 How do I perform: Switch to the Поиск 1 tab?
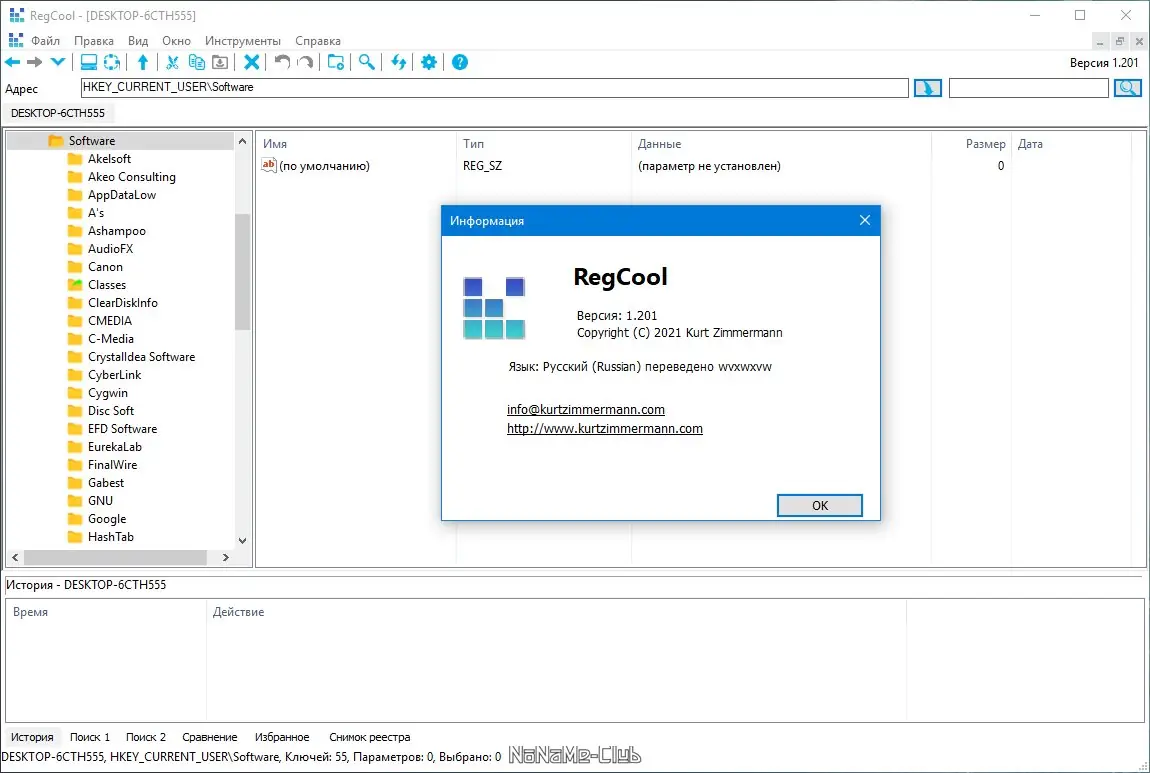click(x=90, y=737)
